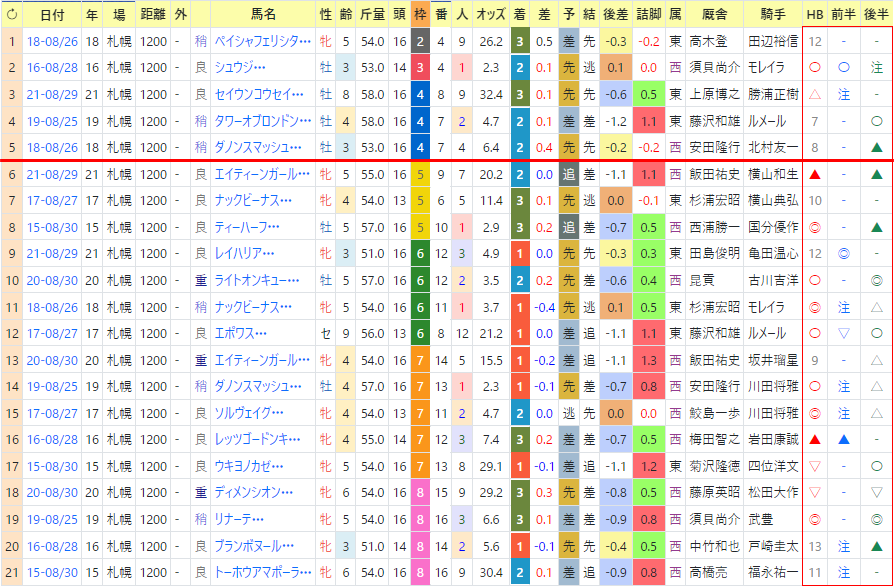894x586 pixels.
Task: Select trainer cell 西浦勝一
Action: click(714, 227)
